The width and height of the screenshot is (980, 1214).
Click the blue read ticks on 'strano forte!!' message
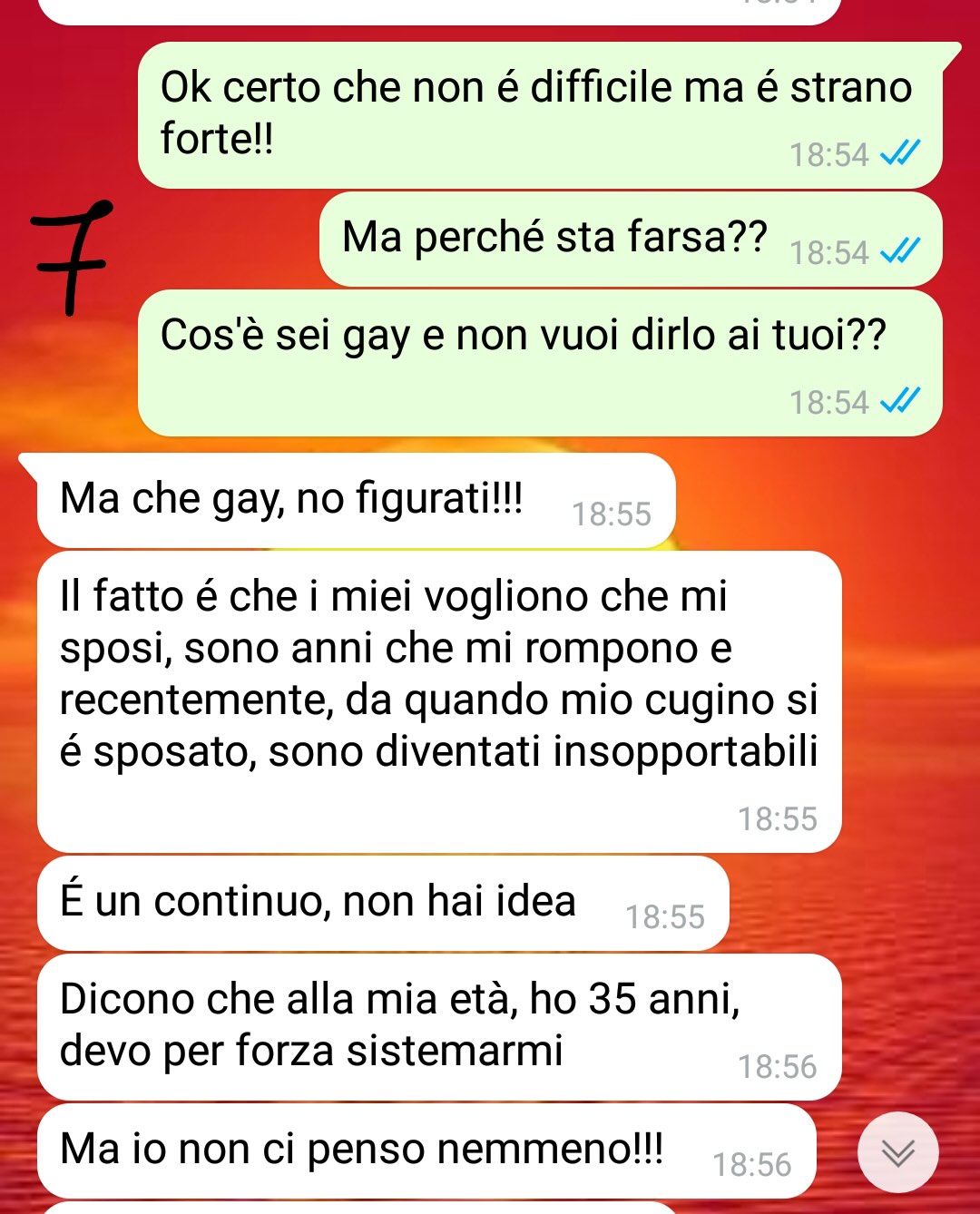901,154
